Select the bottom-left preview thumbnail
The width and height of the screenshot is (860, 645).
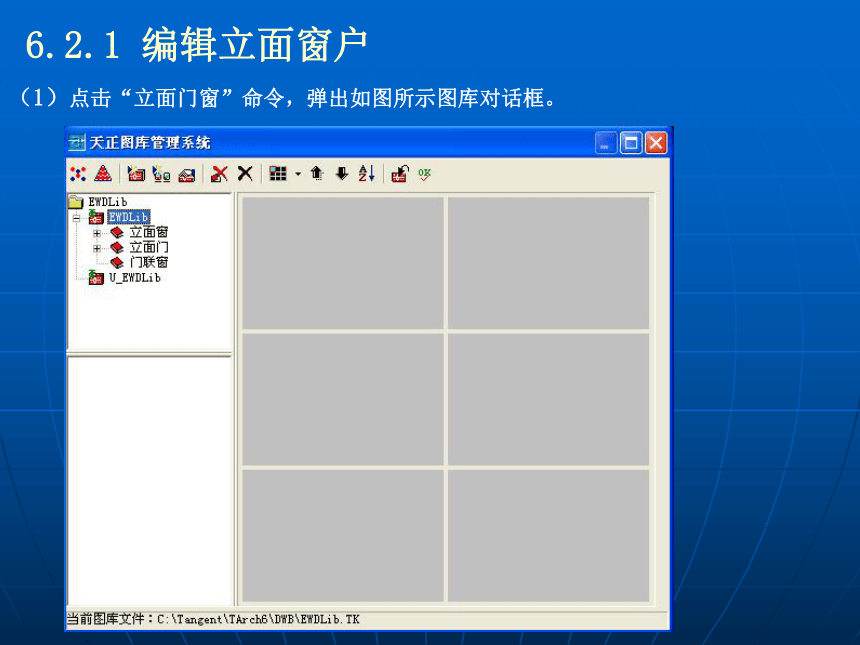click(x=343, y=536)
